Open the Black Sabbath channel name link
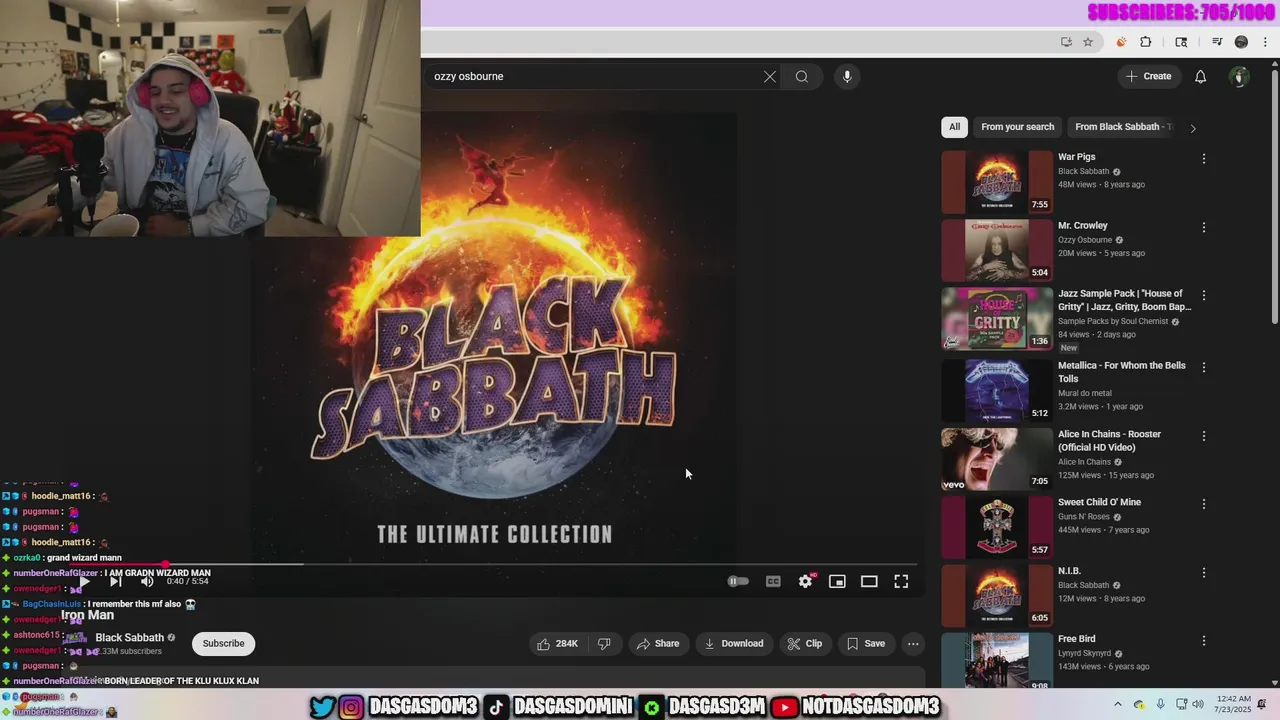 (129, 638)
